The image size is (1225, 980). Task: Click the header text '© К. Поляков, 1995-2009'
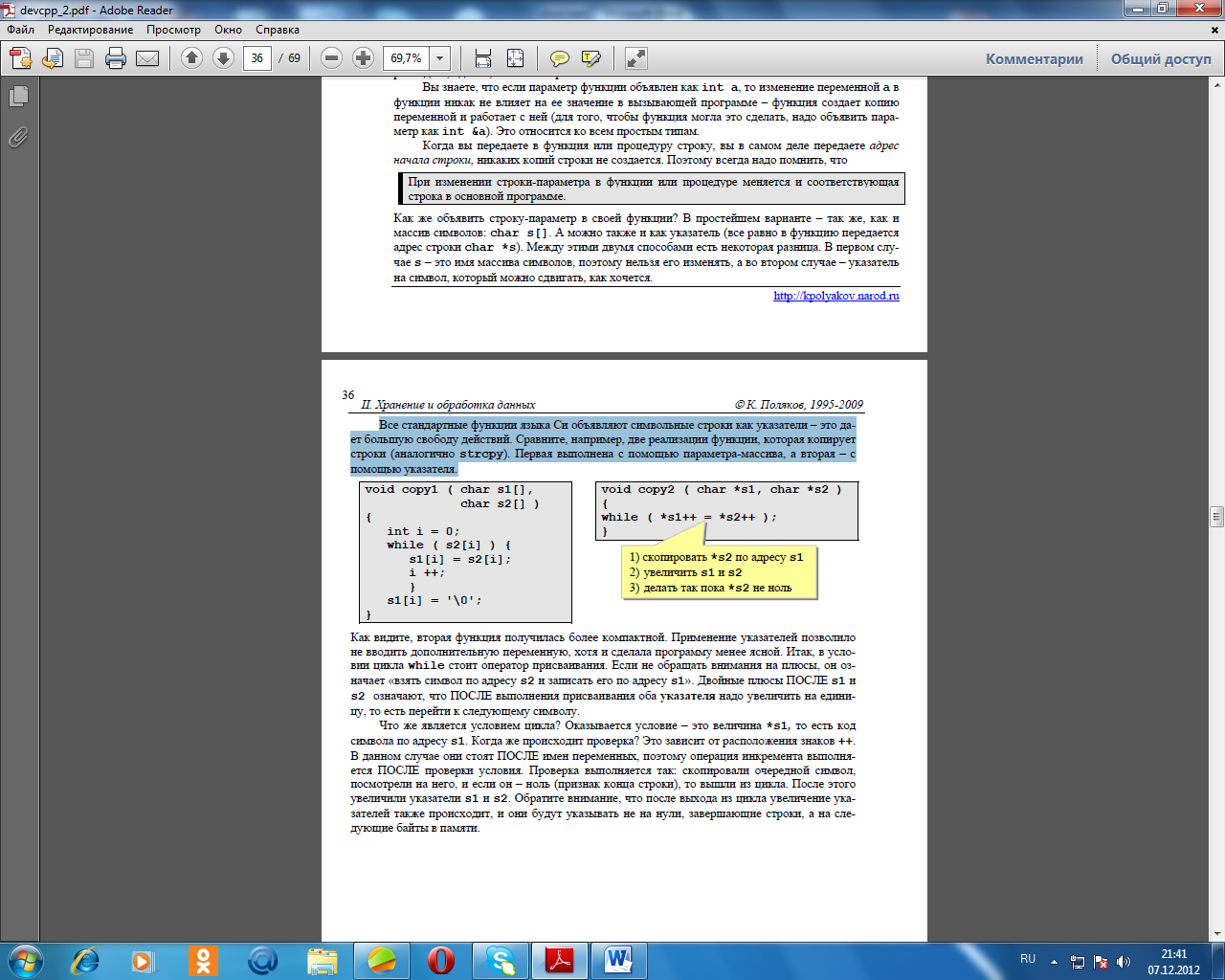tap(799, 405)
